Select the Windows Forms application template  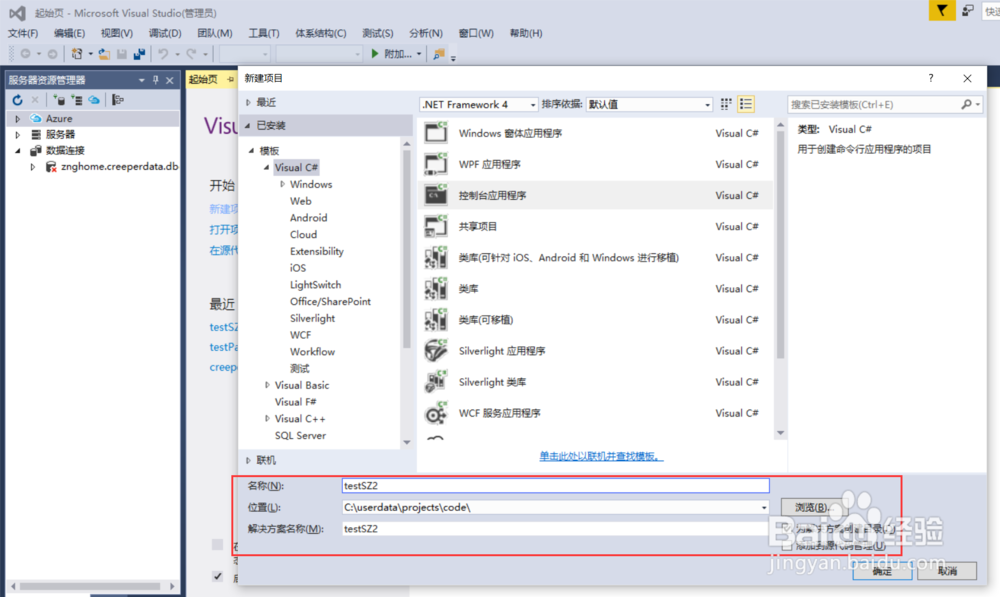(x=595, y=133)
